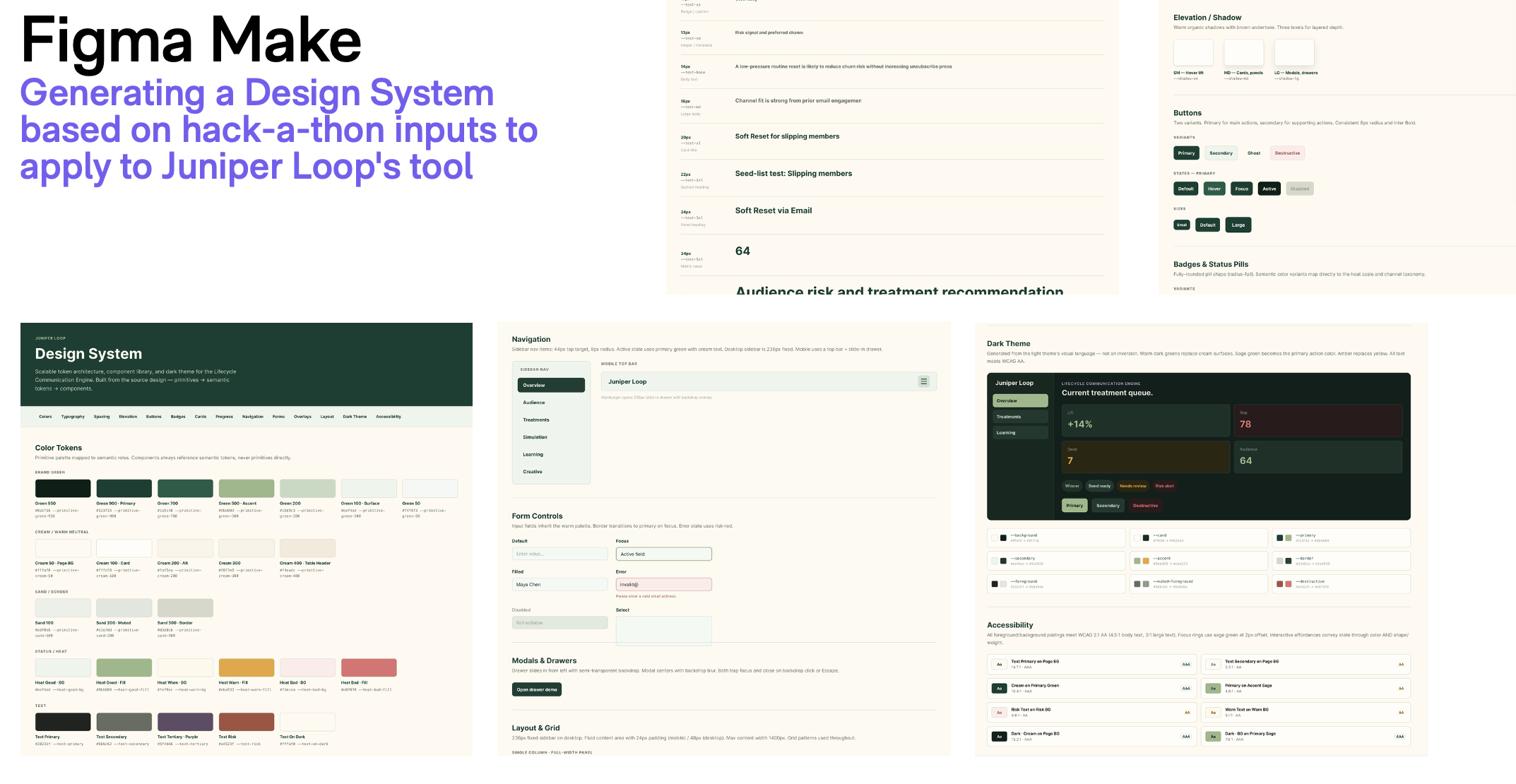Click 'Seed-list test: Slipping members' sample text
Viewport: 1516px width, 784px height.
click(x=793, y=174)
